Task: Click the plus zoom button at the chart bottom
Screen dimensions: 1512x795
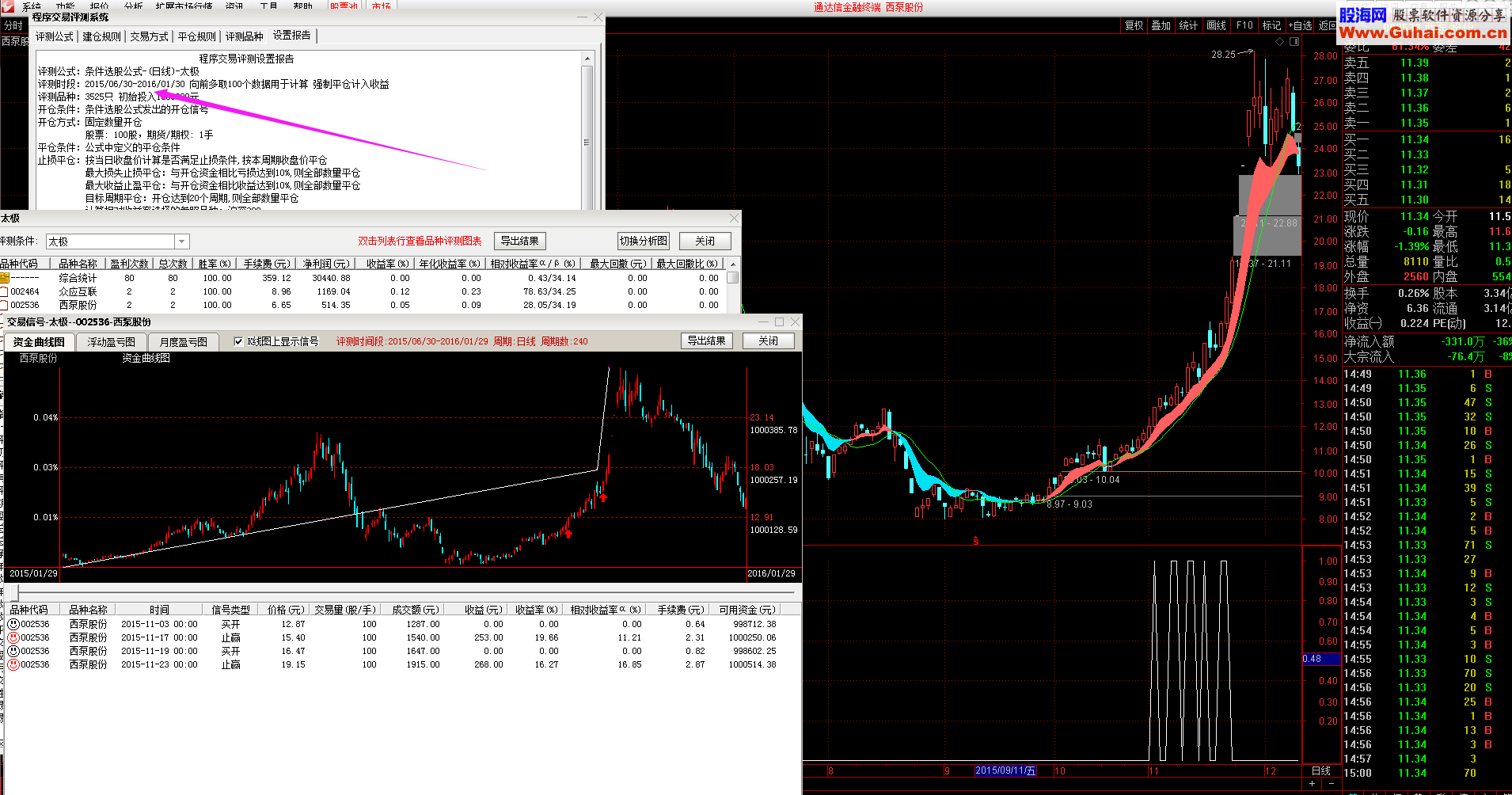Action: tap(1312, 784)
